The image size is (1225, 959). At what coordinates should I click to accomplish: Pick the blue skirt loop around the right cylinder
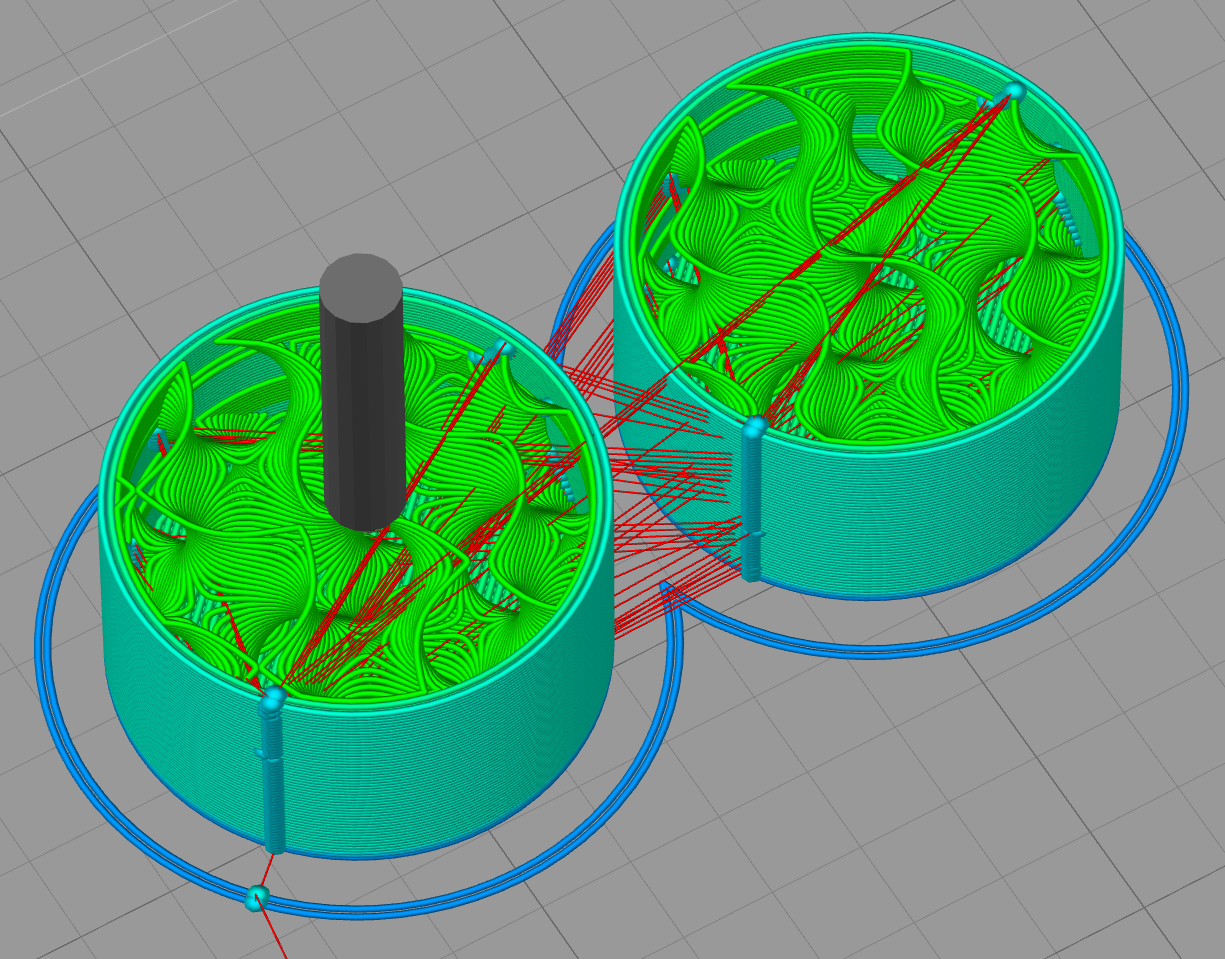tap(868, 435)
